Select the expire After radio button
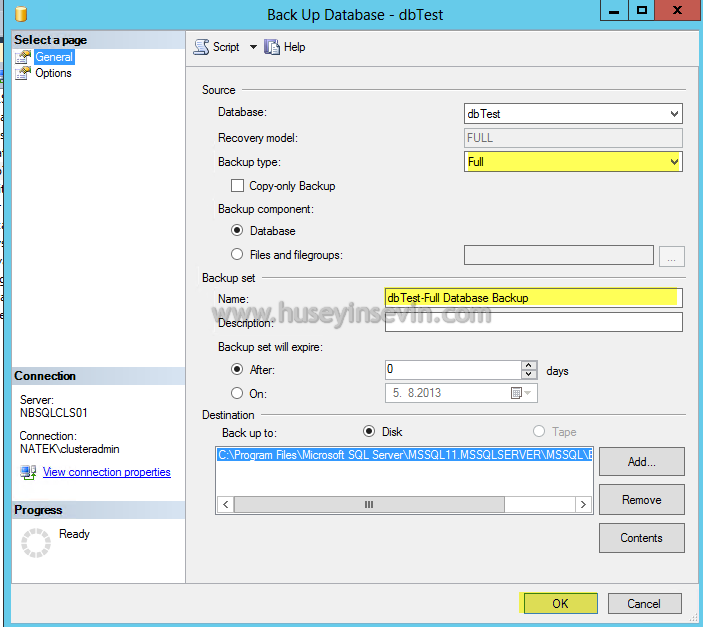Image resolution: width=703 pixels, height=627 pixels. (237, 369)
